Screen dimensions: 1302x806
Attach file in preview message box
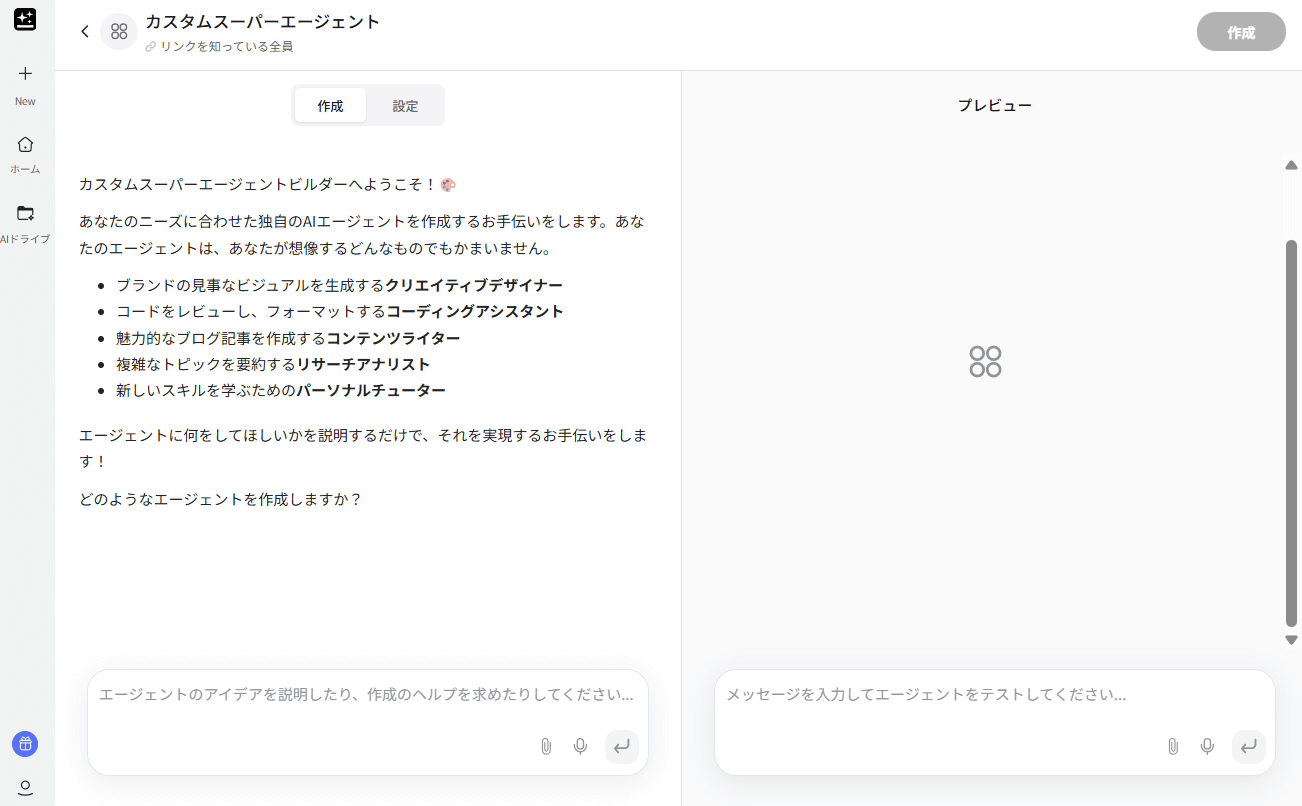pyautogui.click(x=1173, y=746)
